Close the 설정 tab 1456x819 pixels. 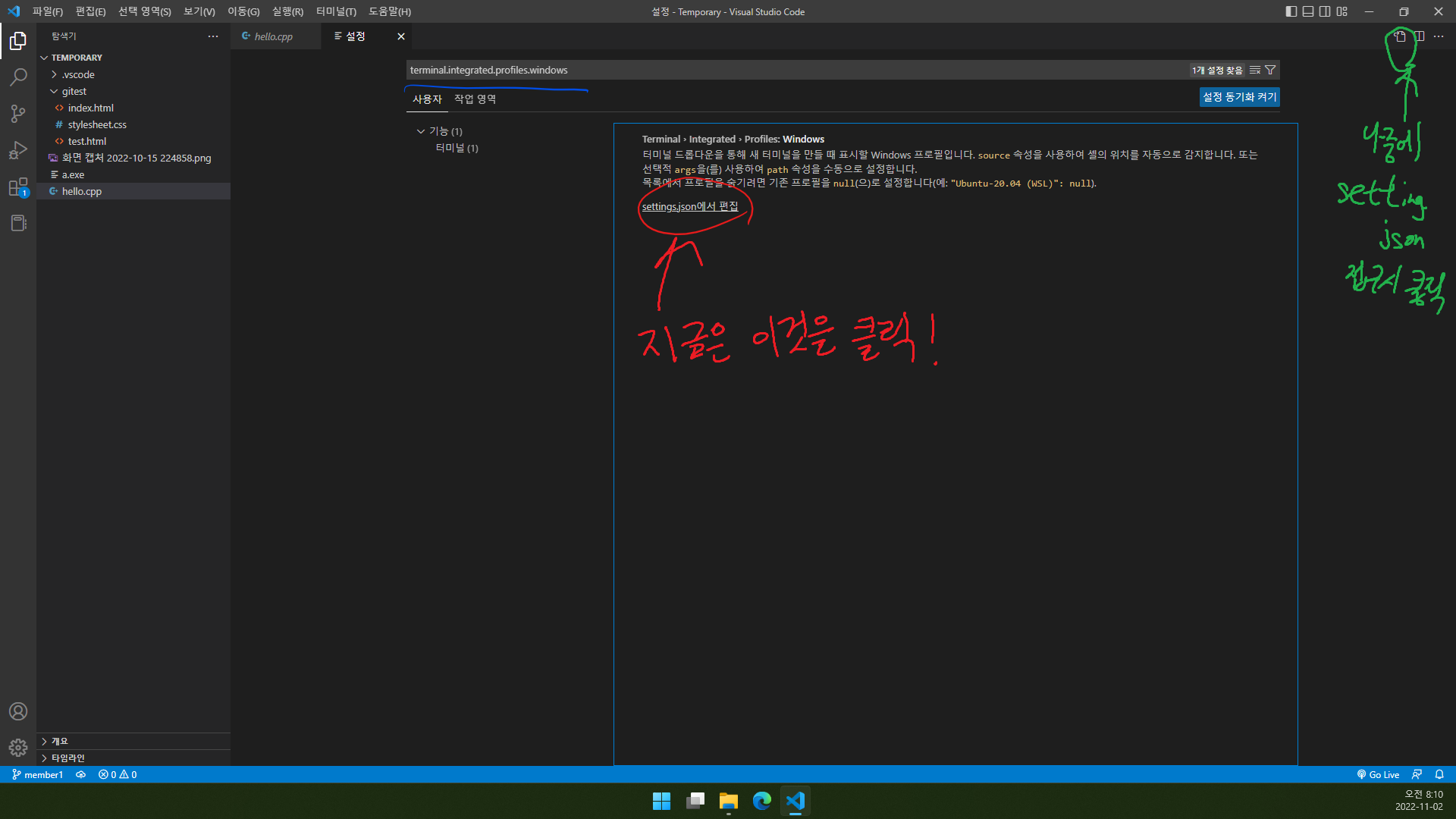401,36
